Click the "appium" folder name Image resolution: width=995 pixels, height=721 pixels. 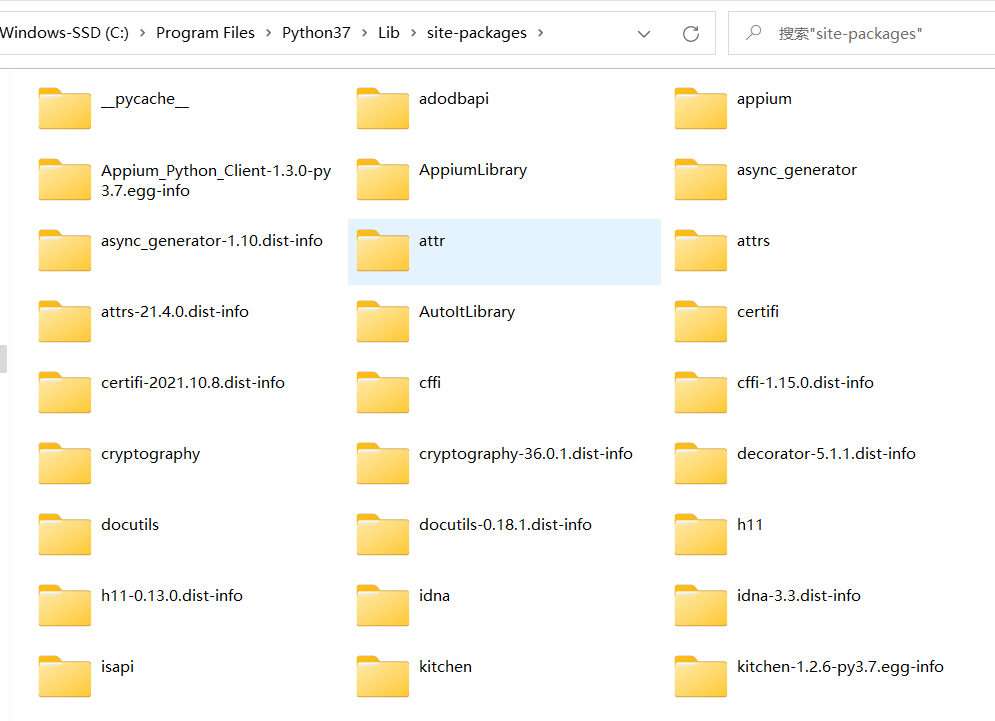[764, 100]
